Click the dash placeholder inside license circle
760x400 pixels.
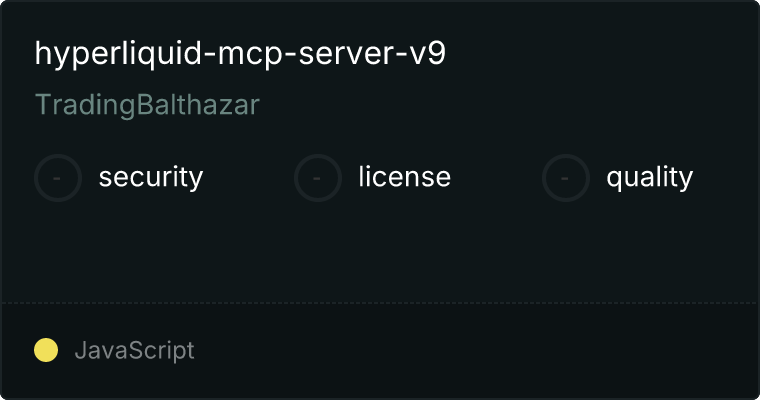click(x=317, y=178)
